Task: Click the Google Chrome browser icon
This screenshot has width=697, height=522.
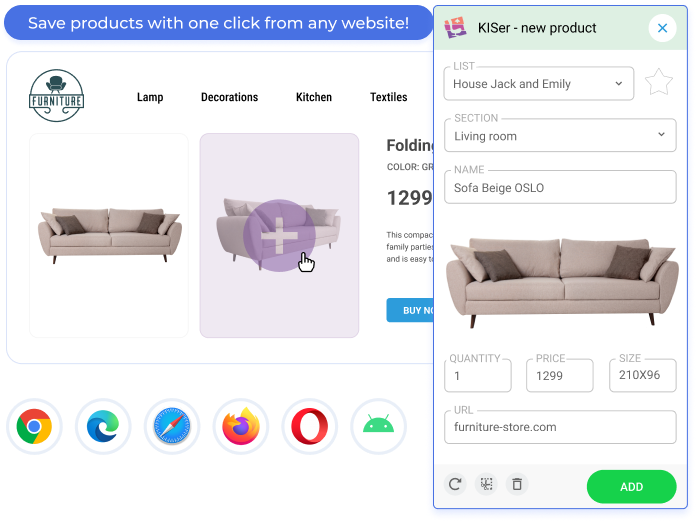Action: tap(34, 426)
